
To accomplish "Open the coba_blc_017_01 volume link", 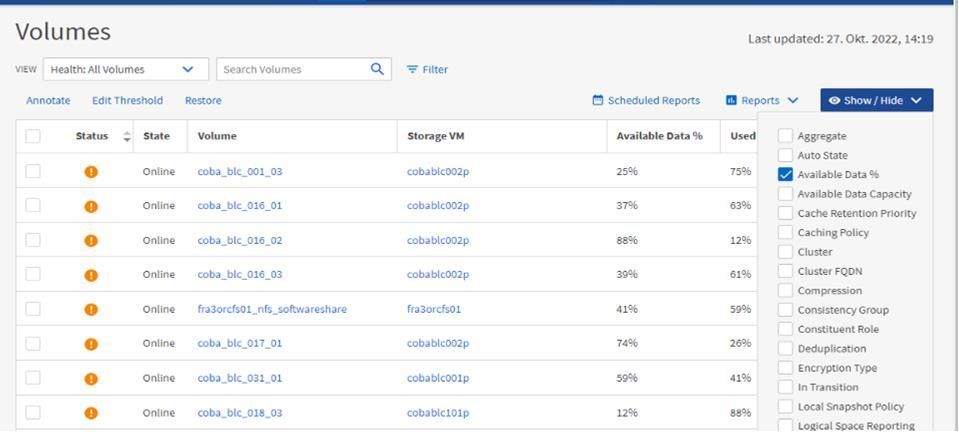I will click(x=240, y=343).
